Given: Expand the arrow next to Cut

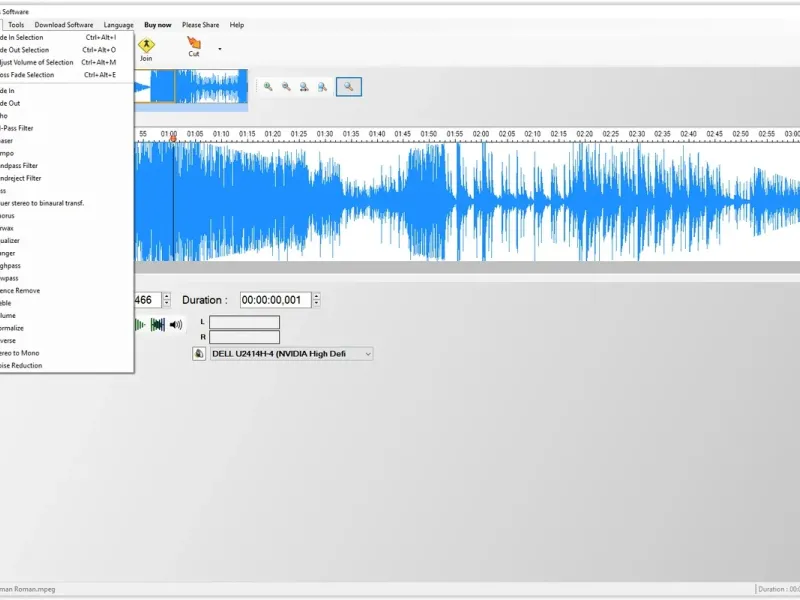Looking at the screenshot, I should pos(220,49).
